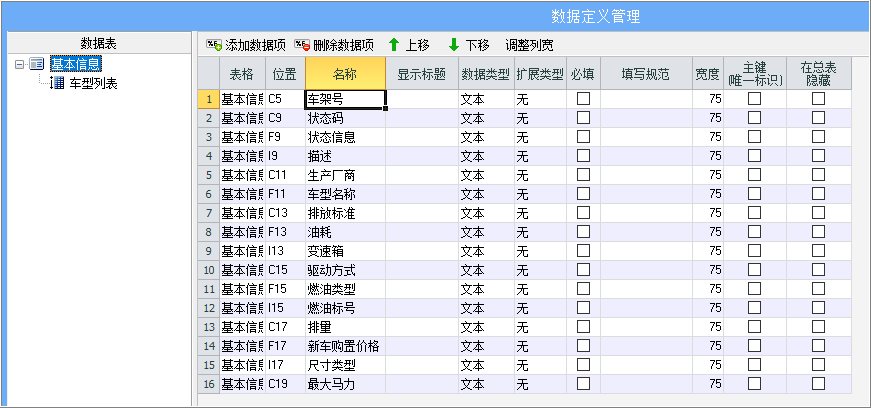This screenshot has width=871, height=408.
Task: Select row number 16 header
Action: tap(209, 384)
